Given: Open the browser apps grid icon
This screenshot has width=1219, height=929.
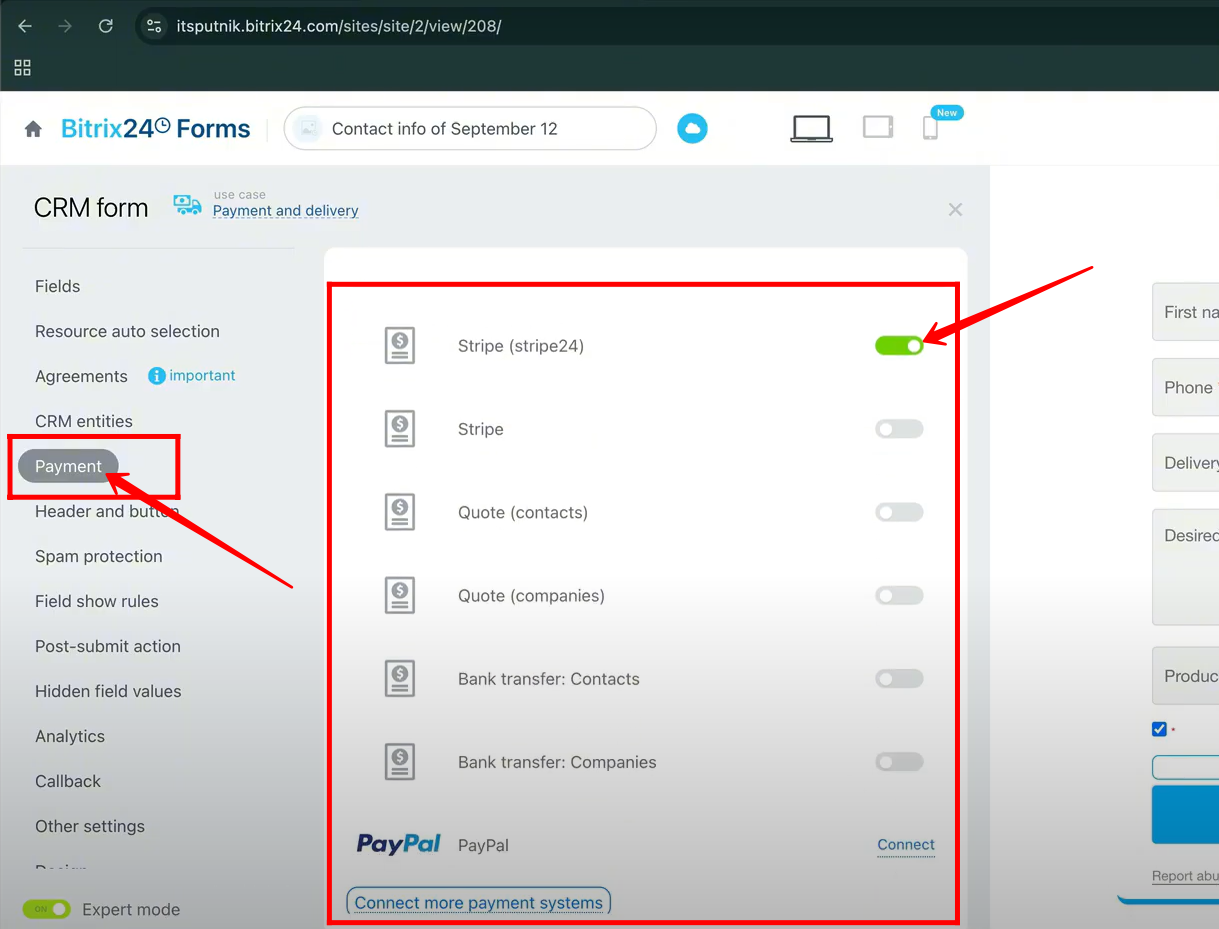Looking at the screenshot, I should click(23, 68).
